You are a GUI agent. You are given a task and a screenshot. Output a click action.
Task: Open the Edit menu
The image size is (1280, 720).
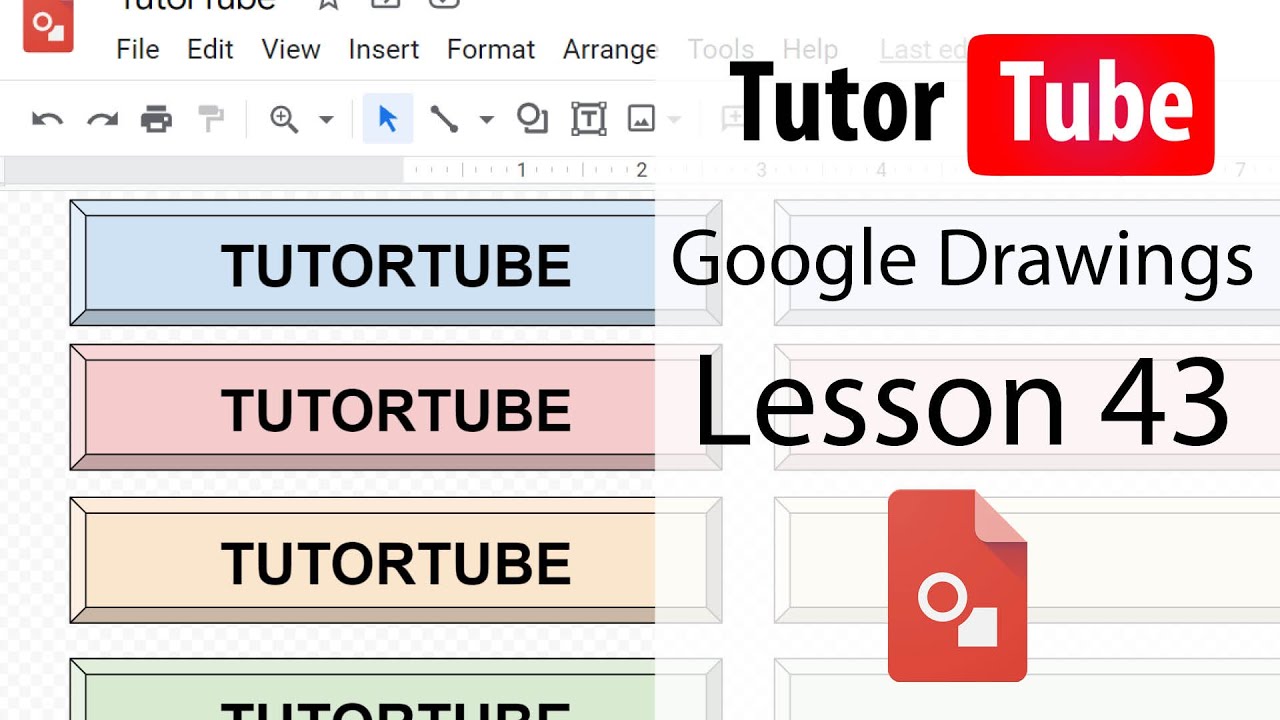tap(210, 49)
